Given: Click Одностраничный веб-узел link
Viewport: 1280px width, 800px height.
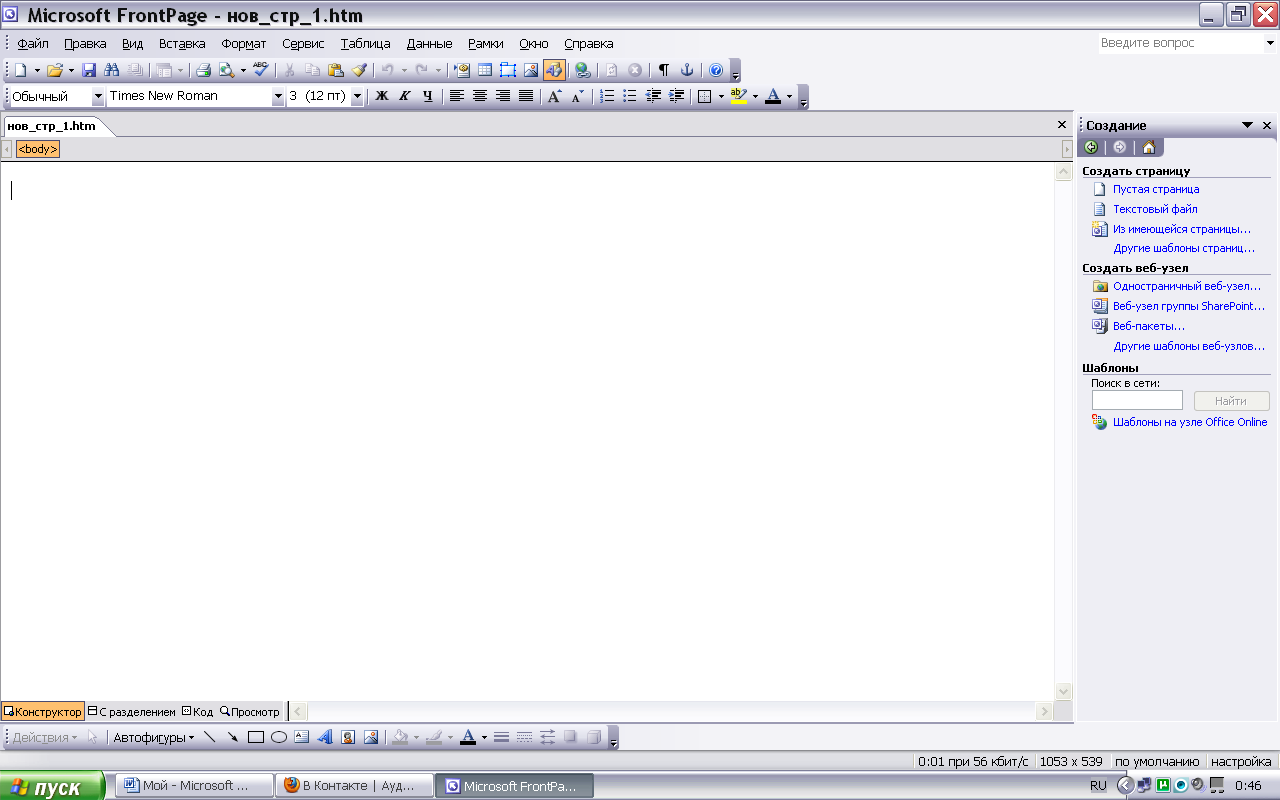Looking at the screenshot, I should click(1187, 286).
